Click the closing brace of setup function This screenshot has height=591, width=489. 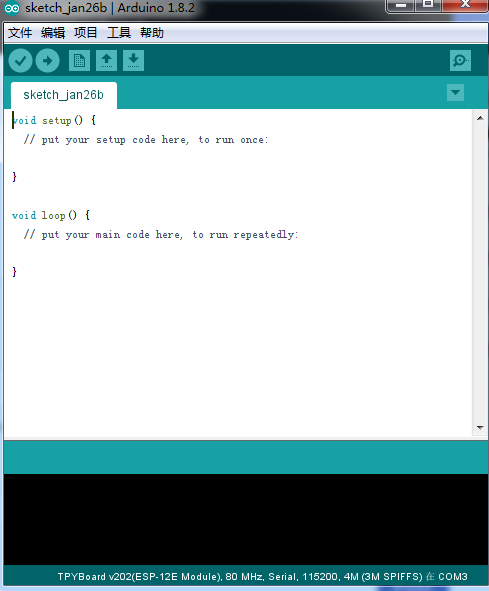click(15, 177)
